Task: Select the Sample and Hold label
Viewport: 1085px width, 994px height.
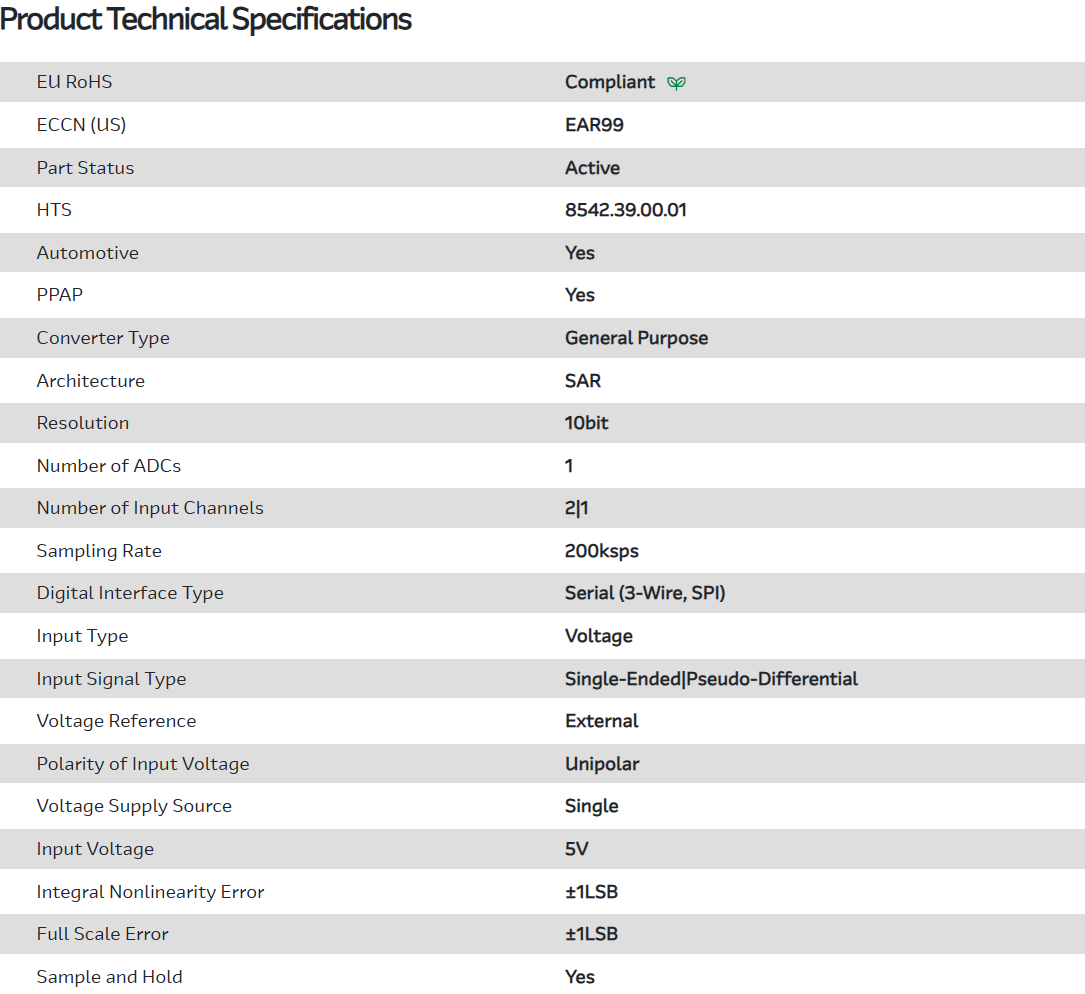Action: (110, 977)
